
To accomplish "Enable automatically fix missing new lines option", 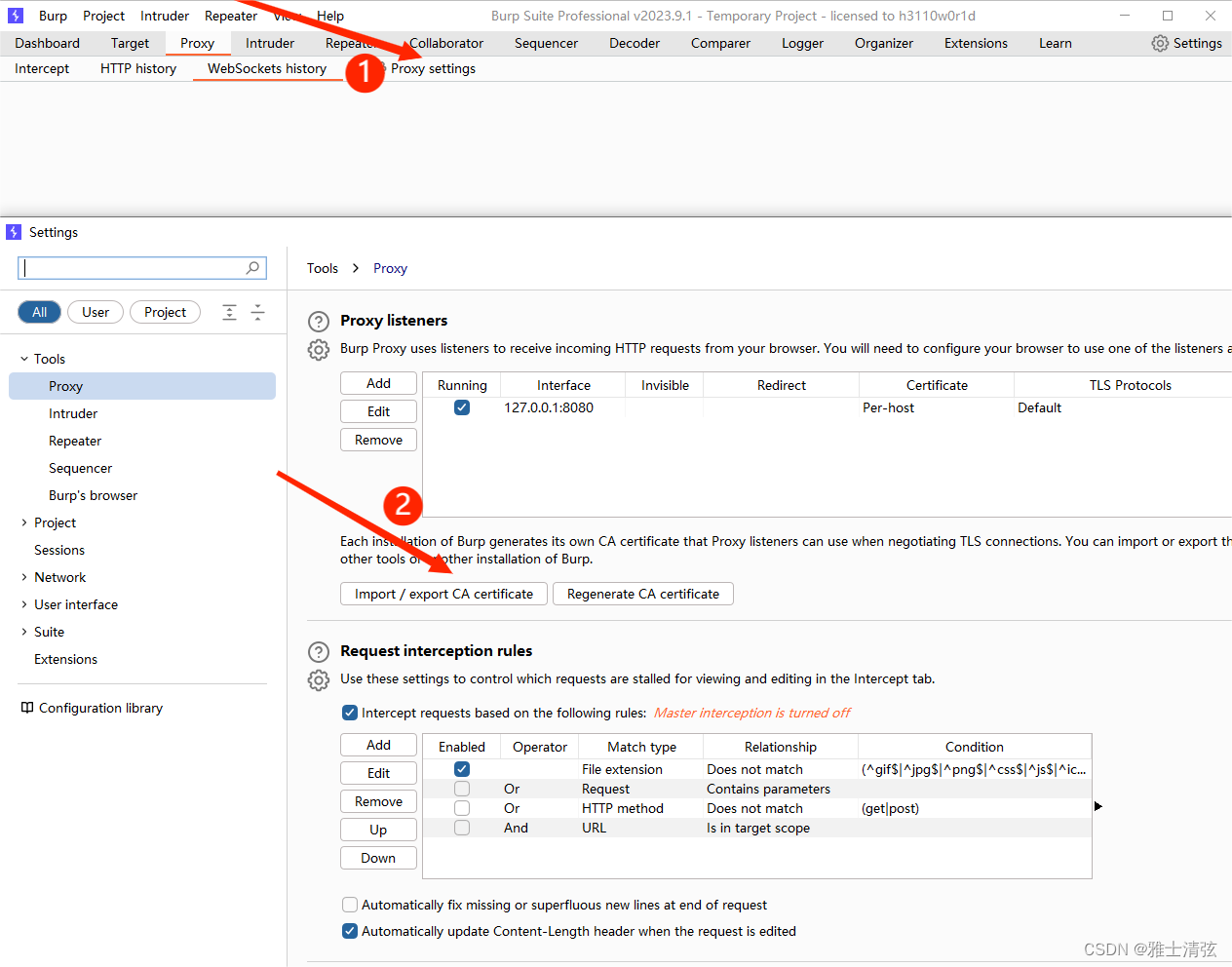I will click(350, 905).
